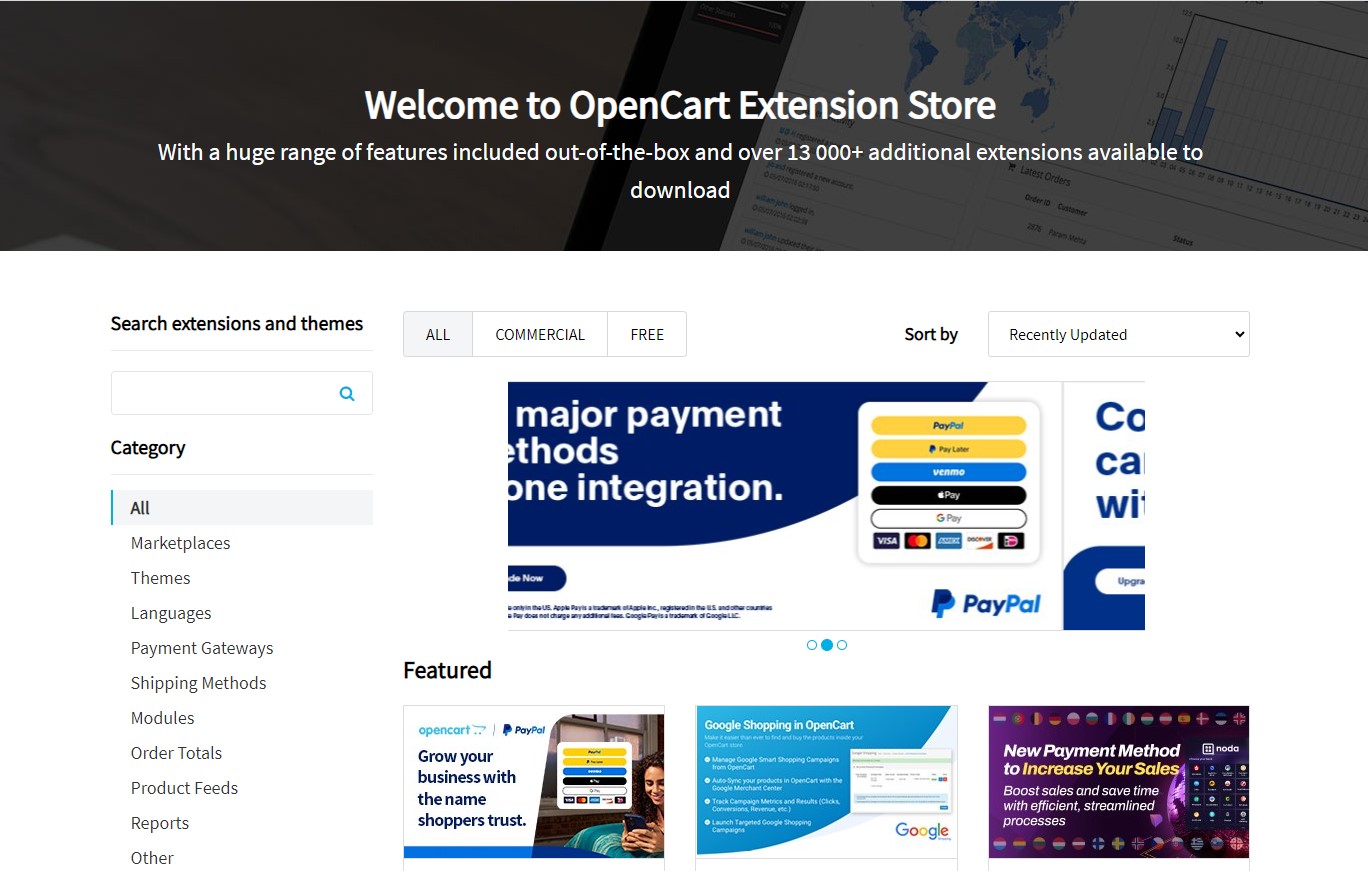Click the Google logo on Shopping card
The height and width of the screenshot is (871, 1368).
(x=922, y=830)
